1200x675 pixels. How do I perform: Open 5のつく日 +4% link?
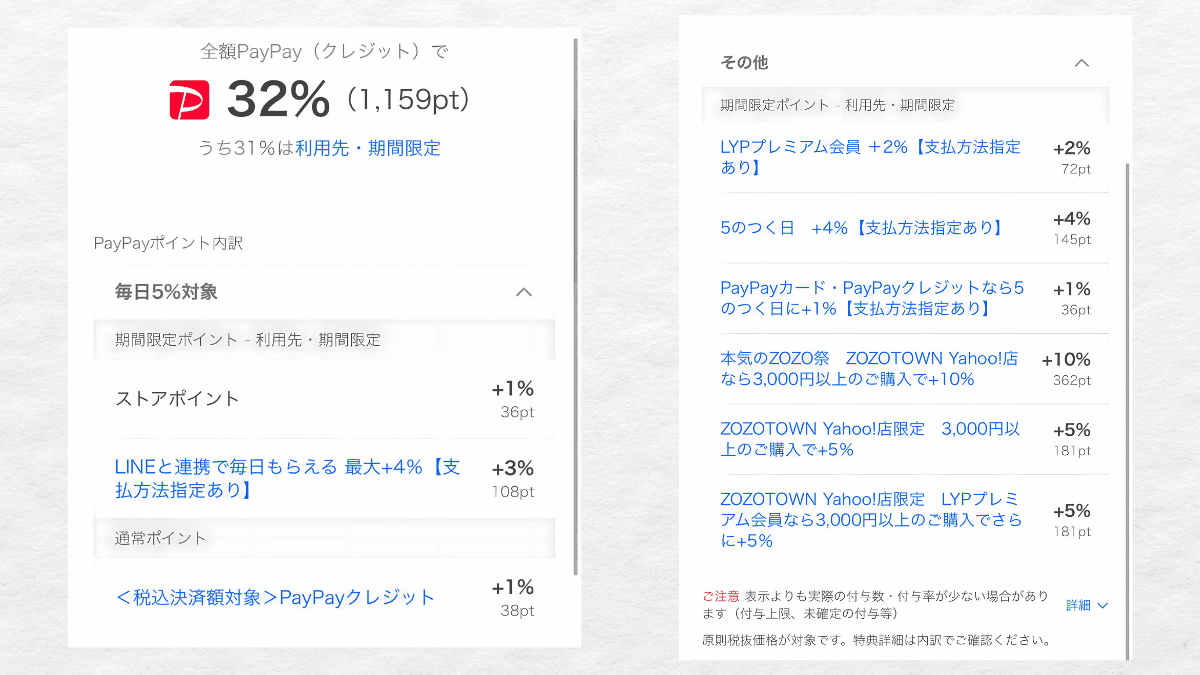(861, 228)
